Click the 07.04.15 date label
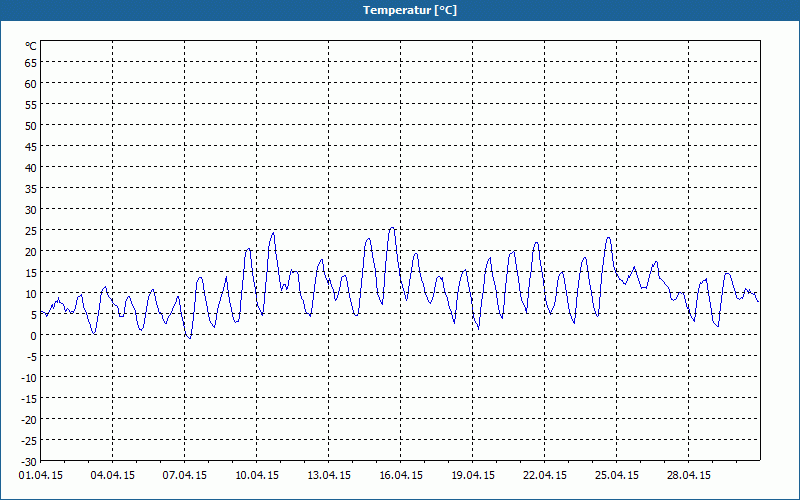The image size is (800, 500). 185,476
